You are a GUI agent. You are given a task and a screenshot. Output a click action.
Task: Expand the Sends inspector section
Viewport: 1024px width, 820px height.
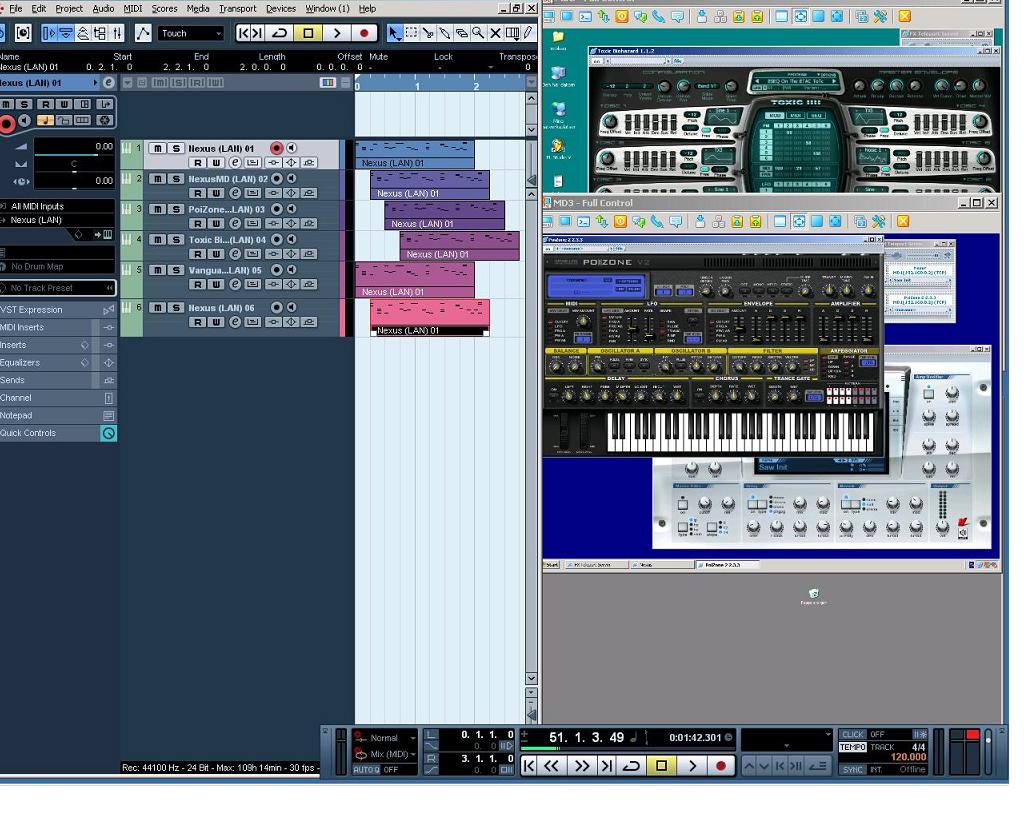(x=59, y=380)
